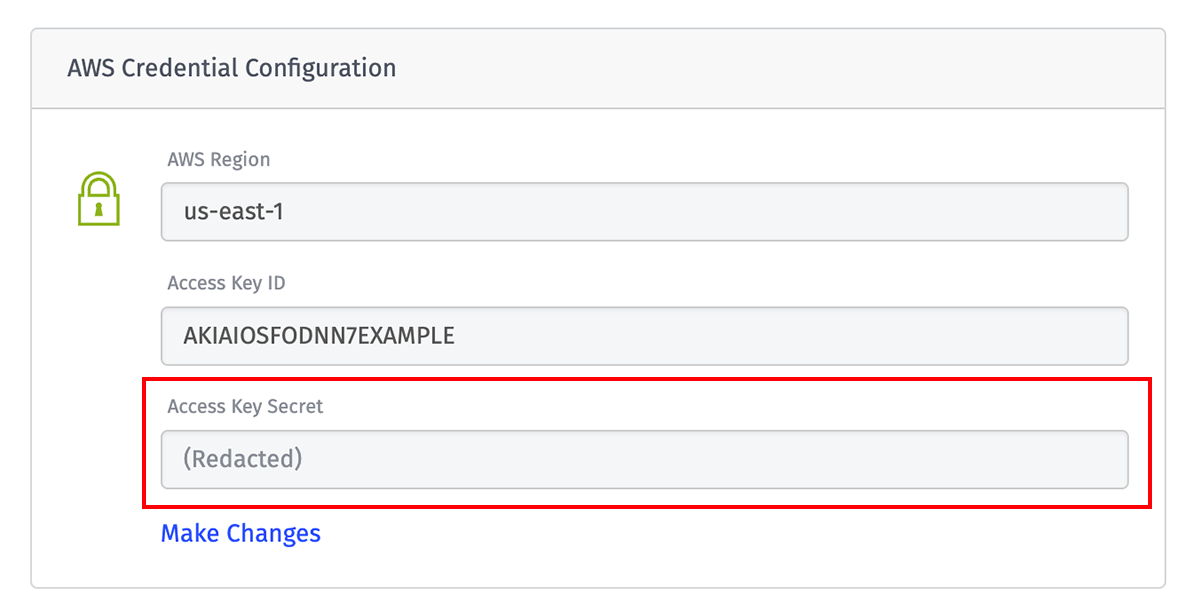Viewport: 1200px width, 611px height.
Task: Click the Access Key Secret field label
Action: click(x=246, y=407)
